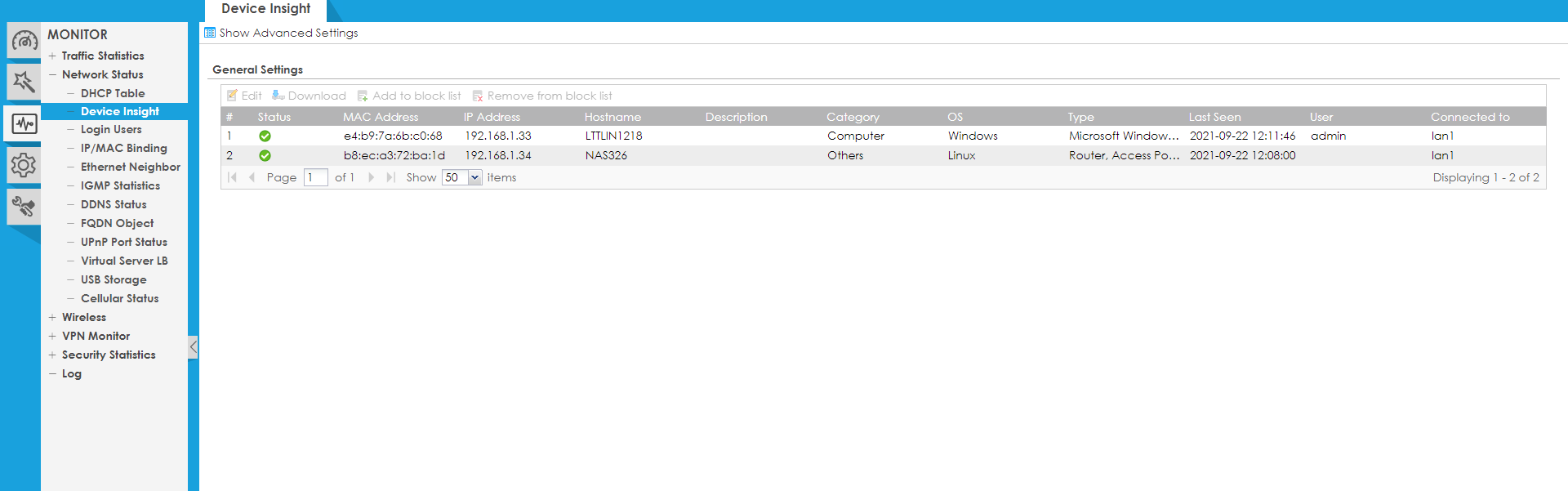
Task: Click hostname NAS326
Action: click(x=606, y=155)
